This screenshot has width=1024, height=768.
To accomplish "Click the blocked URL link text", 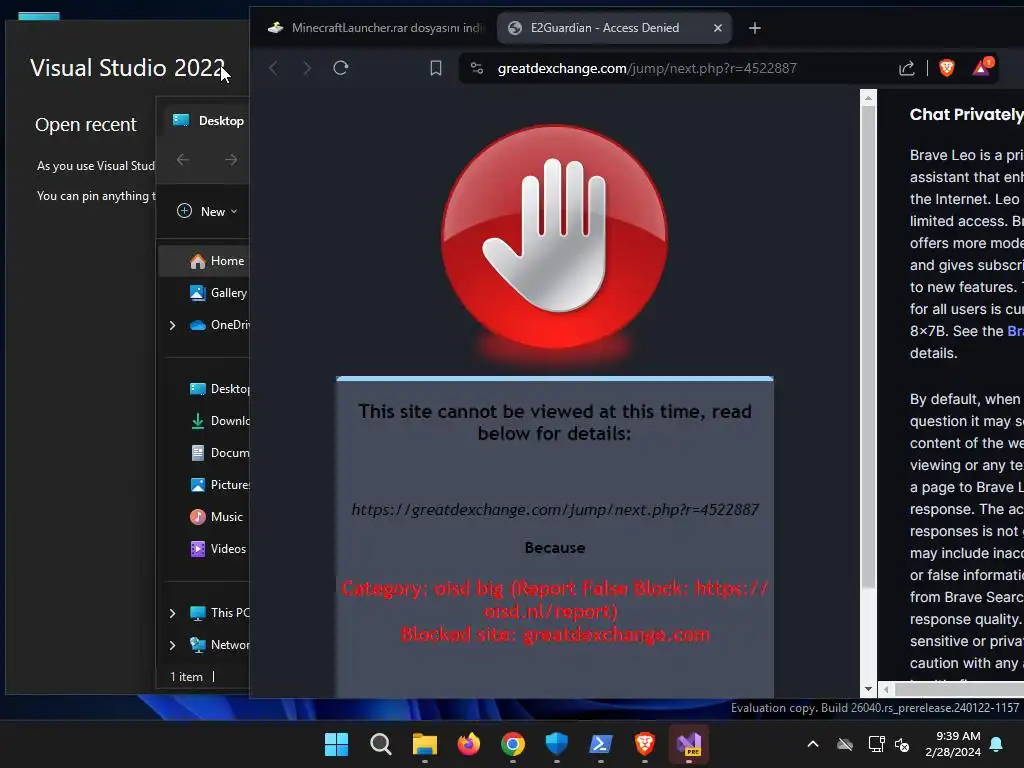I will 554,509.
